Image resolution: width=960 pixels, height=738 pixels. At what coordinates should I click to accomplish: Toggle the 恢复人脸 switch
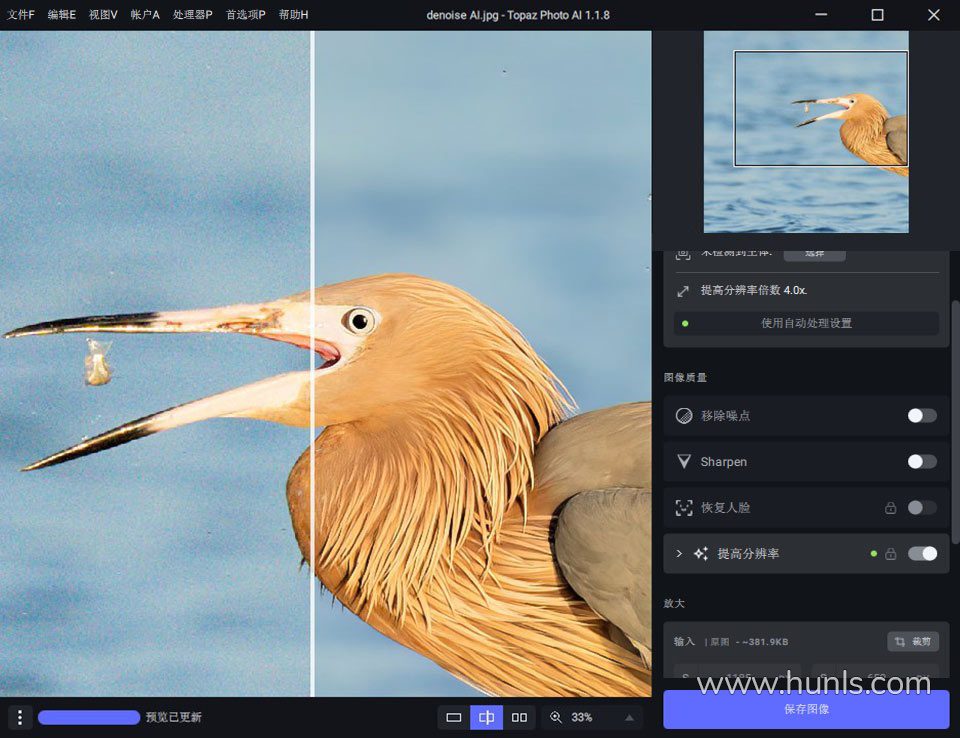click(922, 508)
